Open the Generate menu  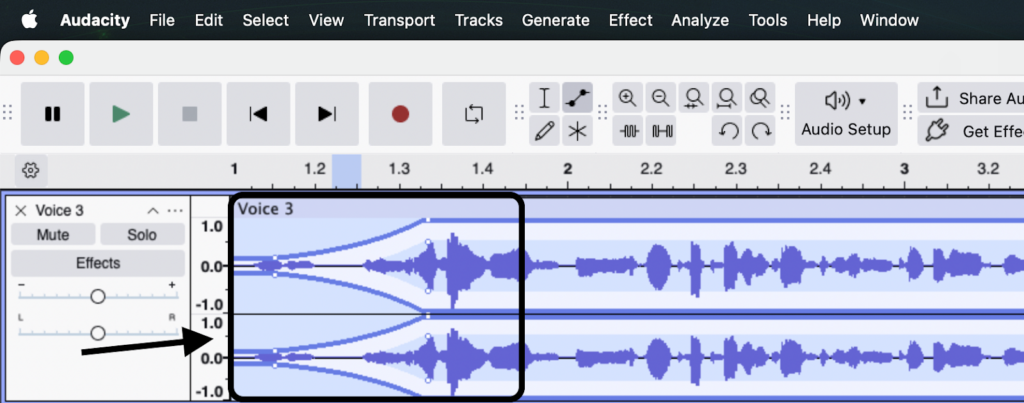pyautogui.click(x=555, y=20)
